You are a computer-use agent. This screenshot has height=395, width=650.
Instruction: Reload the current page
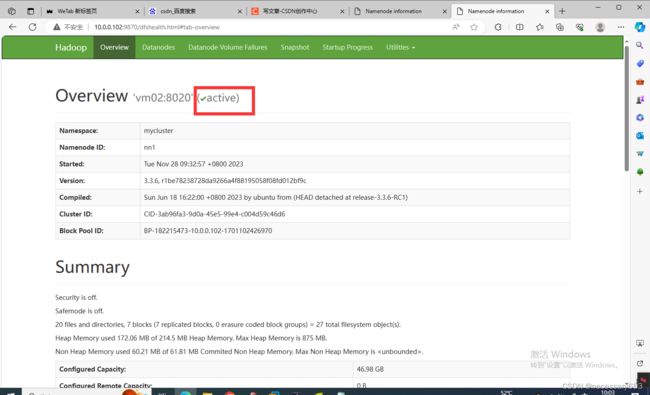point(32,27)
